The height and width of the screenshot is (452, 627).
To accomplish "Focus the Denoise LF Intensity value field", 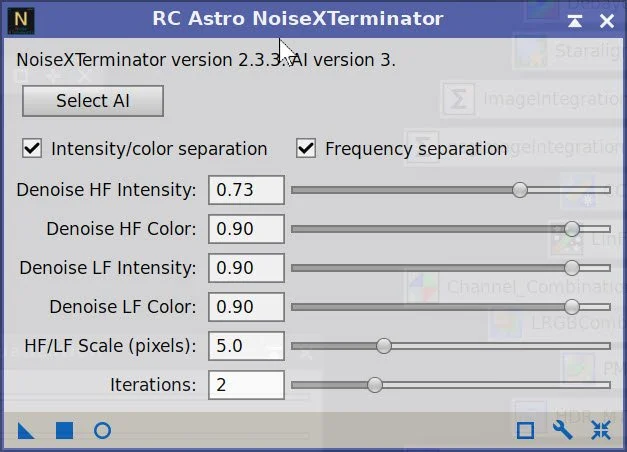I will pos(246,268).
